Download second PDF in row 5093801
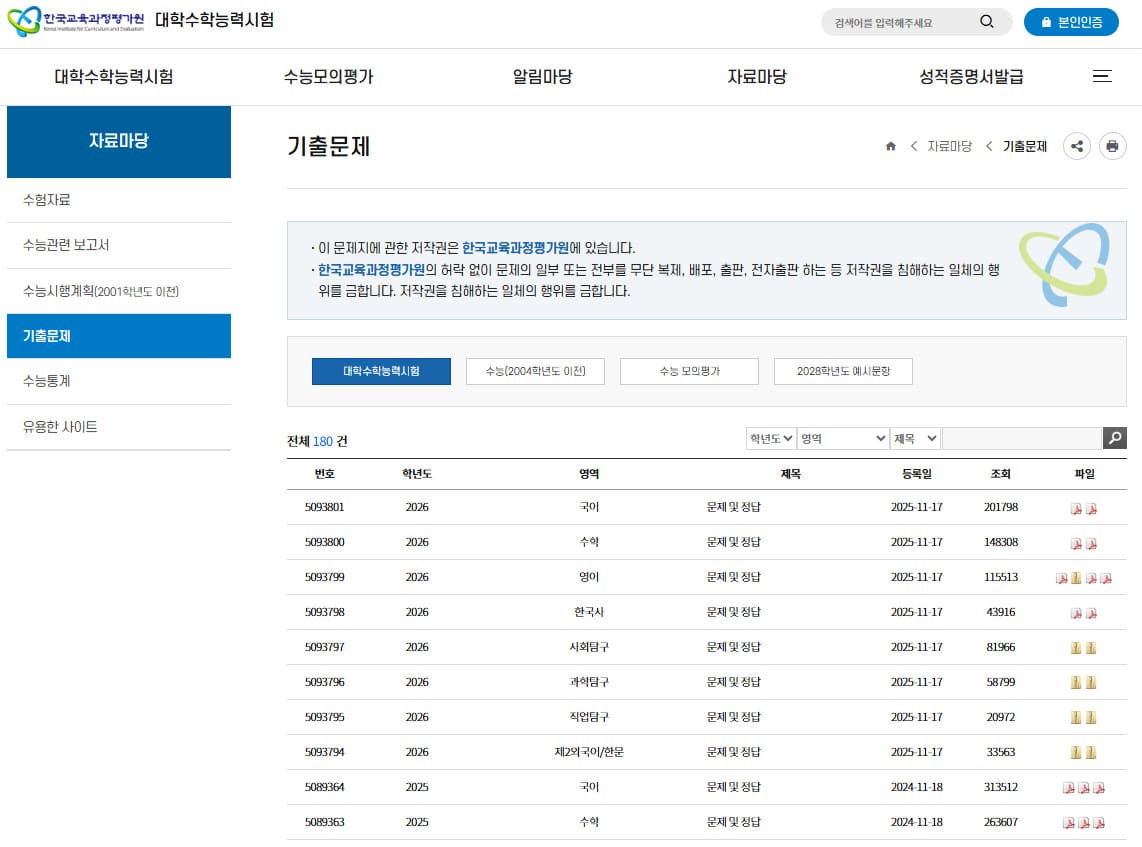This screenshot has height=847, width=1142. (x=1091, y=509)
